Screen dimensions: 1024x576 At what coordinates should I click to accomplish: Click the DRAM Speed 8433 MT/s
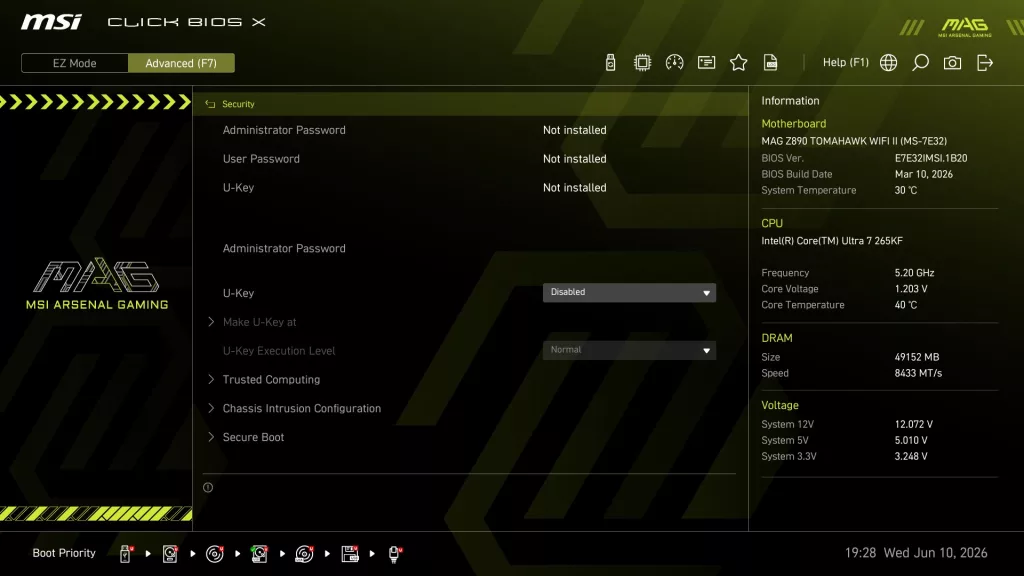pyautogui.click(x=918, y=374)
